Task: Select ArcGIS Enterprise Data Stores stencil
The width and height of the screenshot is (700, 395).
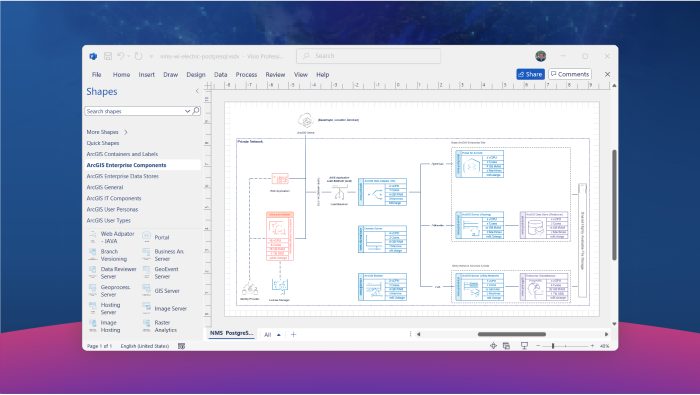Action: [x=123, y=176]
